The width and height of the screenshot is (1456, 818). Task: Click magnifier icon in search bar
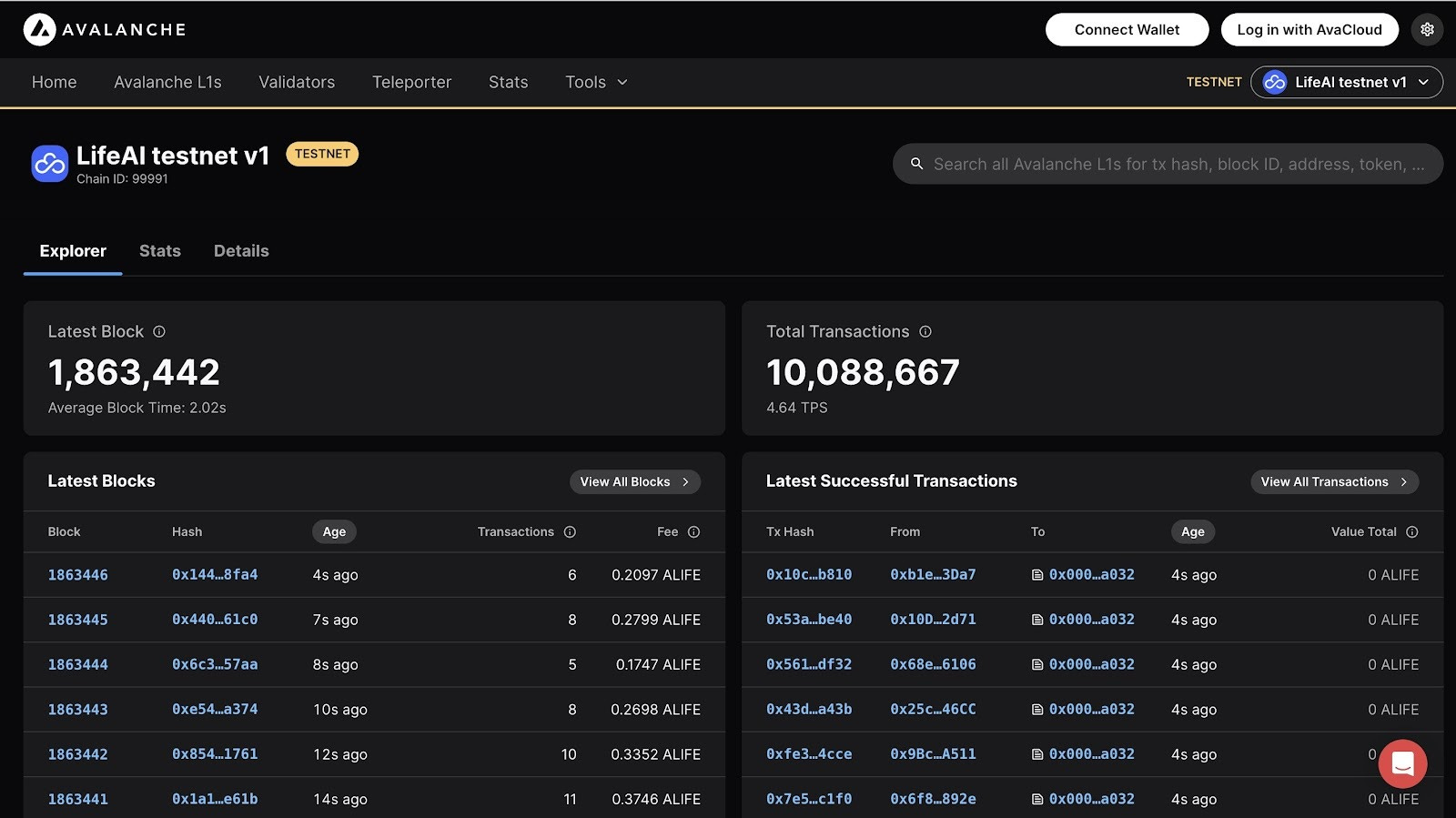tap(916, 164)
